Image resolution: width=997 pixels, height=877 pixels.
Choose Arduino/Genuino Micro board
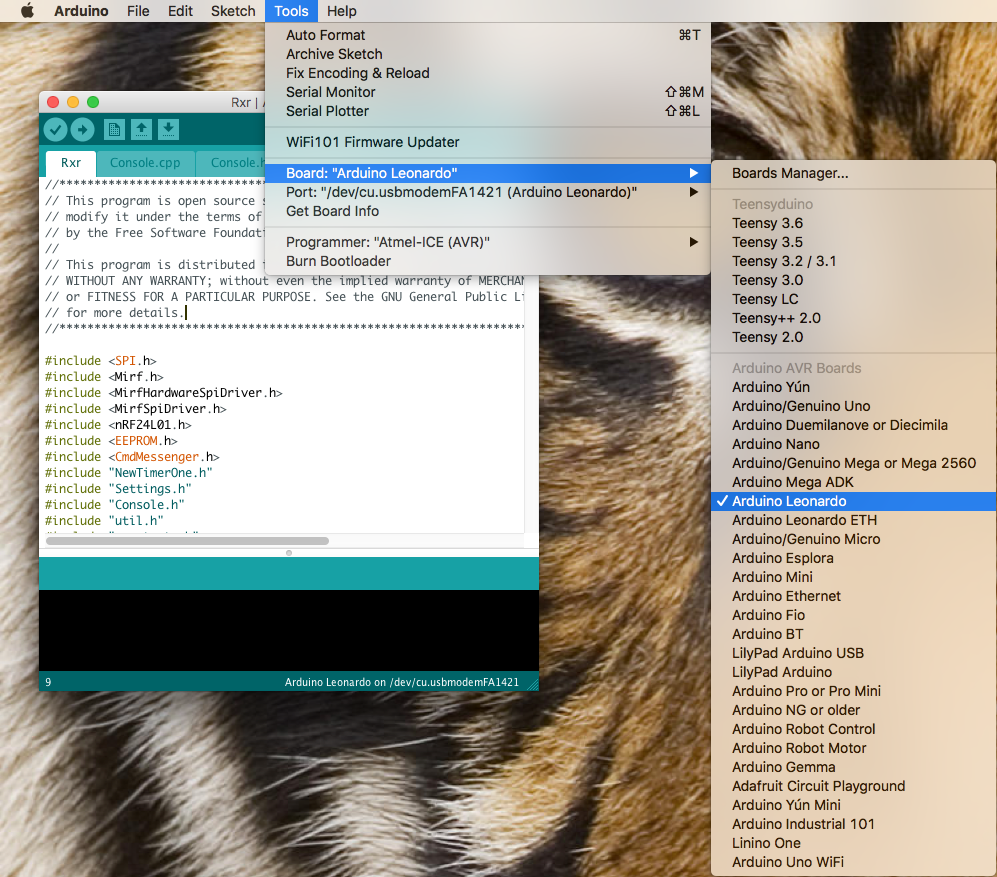[854, 539]
